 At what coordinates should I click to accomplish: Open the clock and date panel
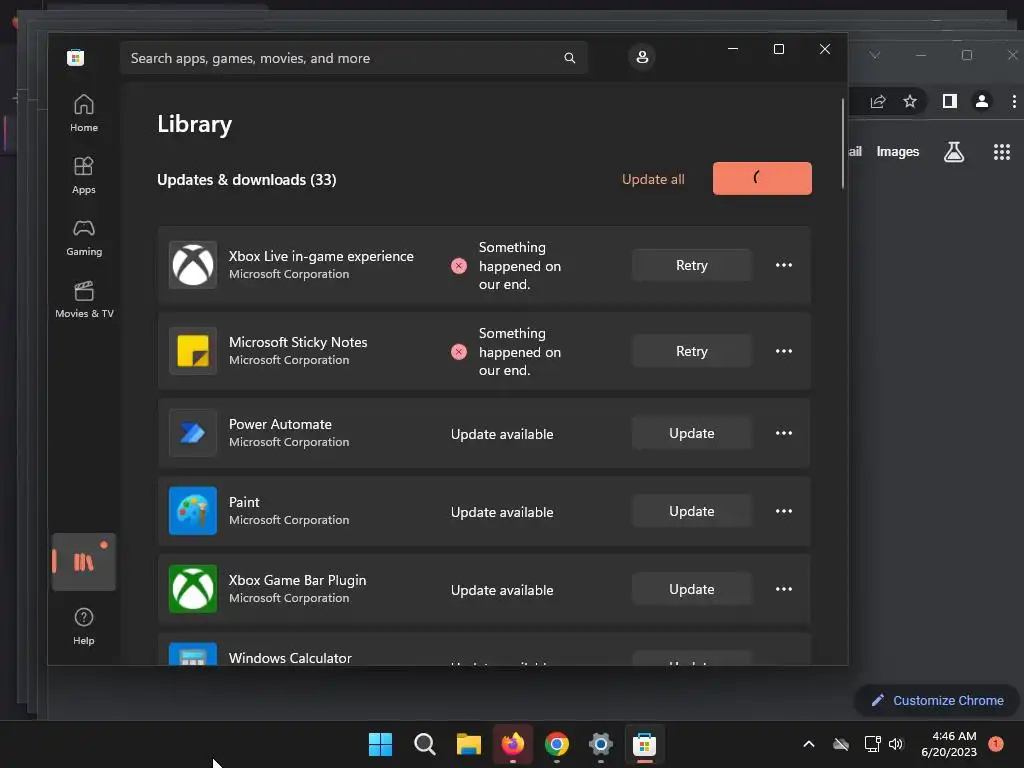tap(949, 744)
